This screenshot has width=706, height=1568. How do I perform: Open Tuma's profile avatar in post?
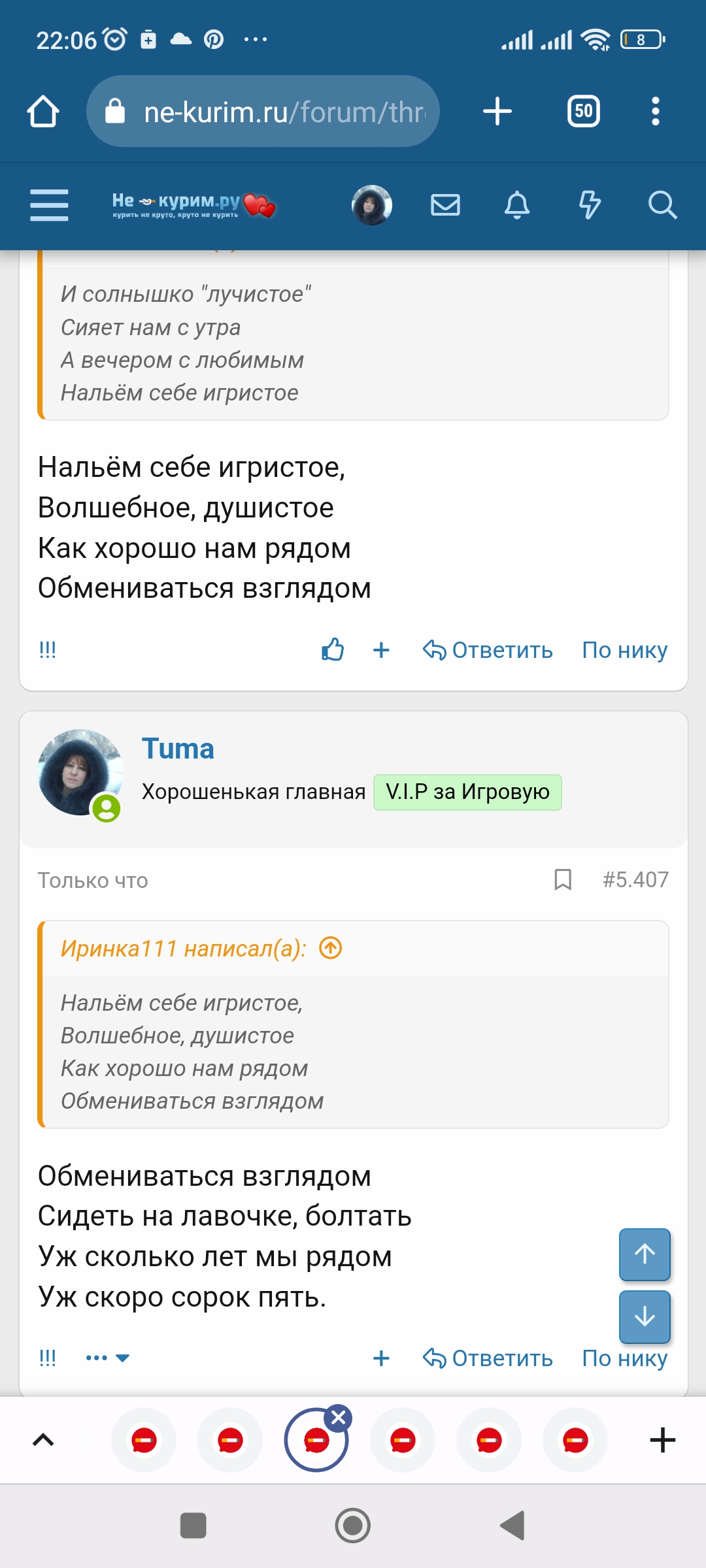[80, 772]
